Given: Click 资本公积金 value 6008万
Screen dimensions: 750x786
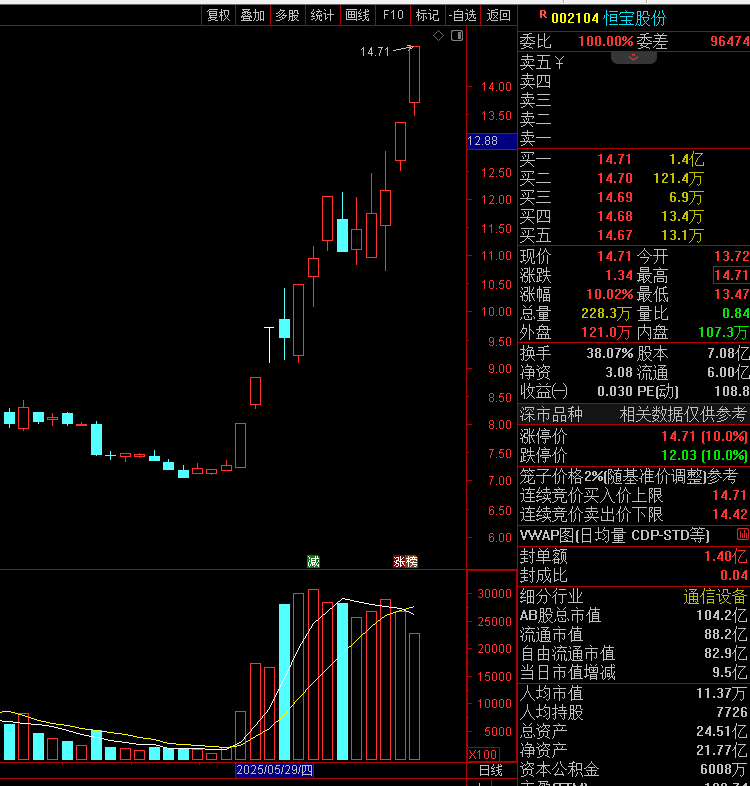Looking at the screenshot, I should click(x=723, y=769).
